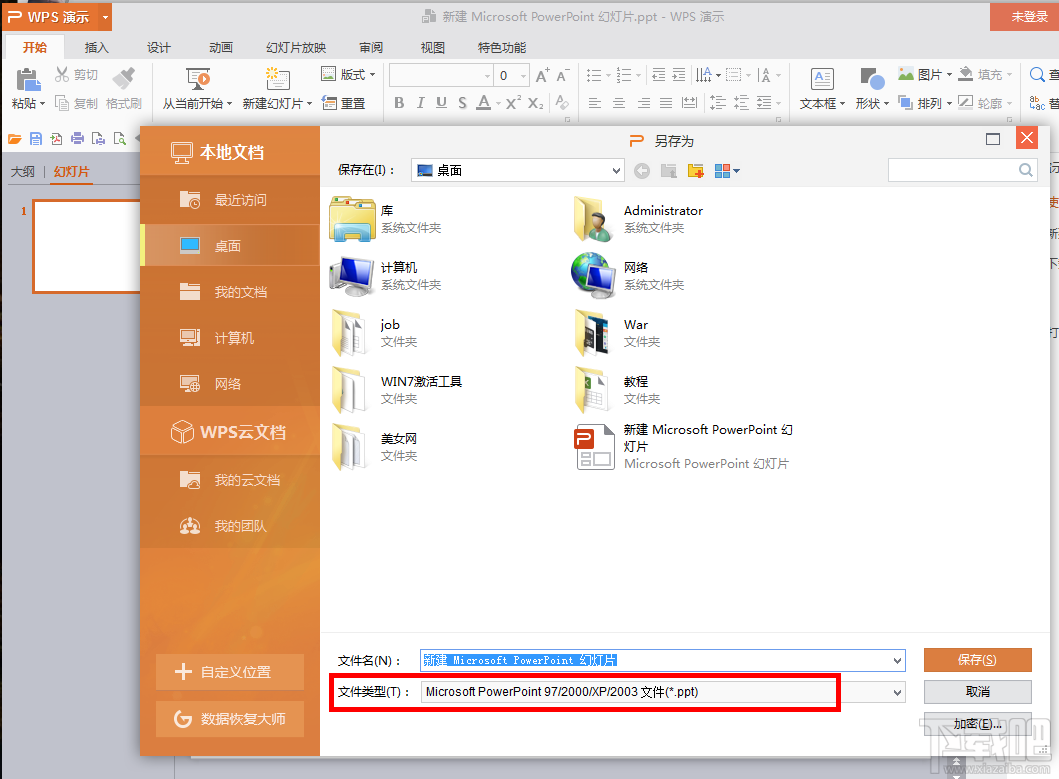Select the 大纲 (Outline) tab
Image resolution: width=1059 pixels, height=779 pixels.
pyautogui.click(x=23, y=171)
